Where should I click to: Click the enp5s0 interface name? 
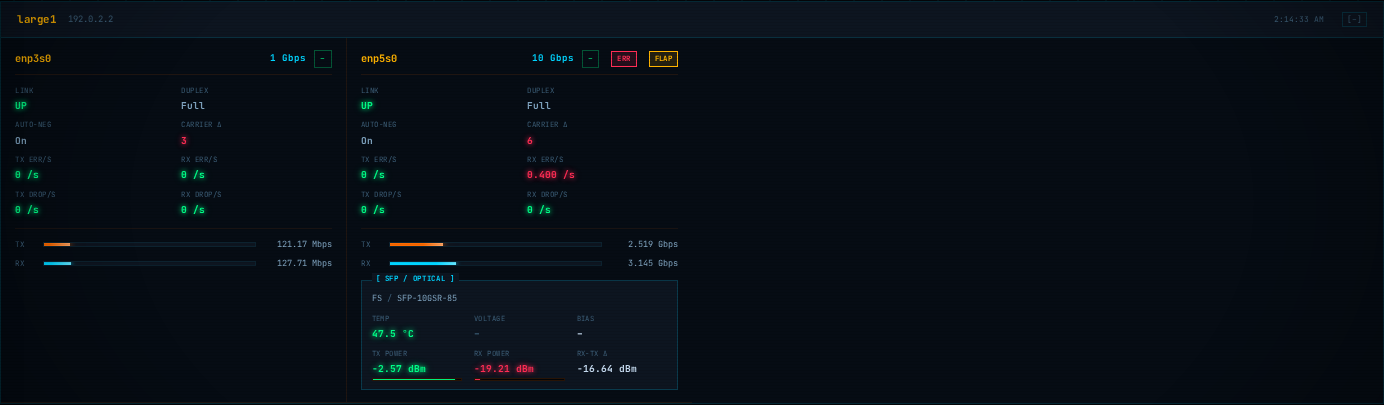pyautogui.click(x=379, y=59)
